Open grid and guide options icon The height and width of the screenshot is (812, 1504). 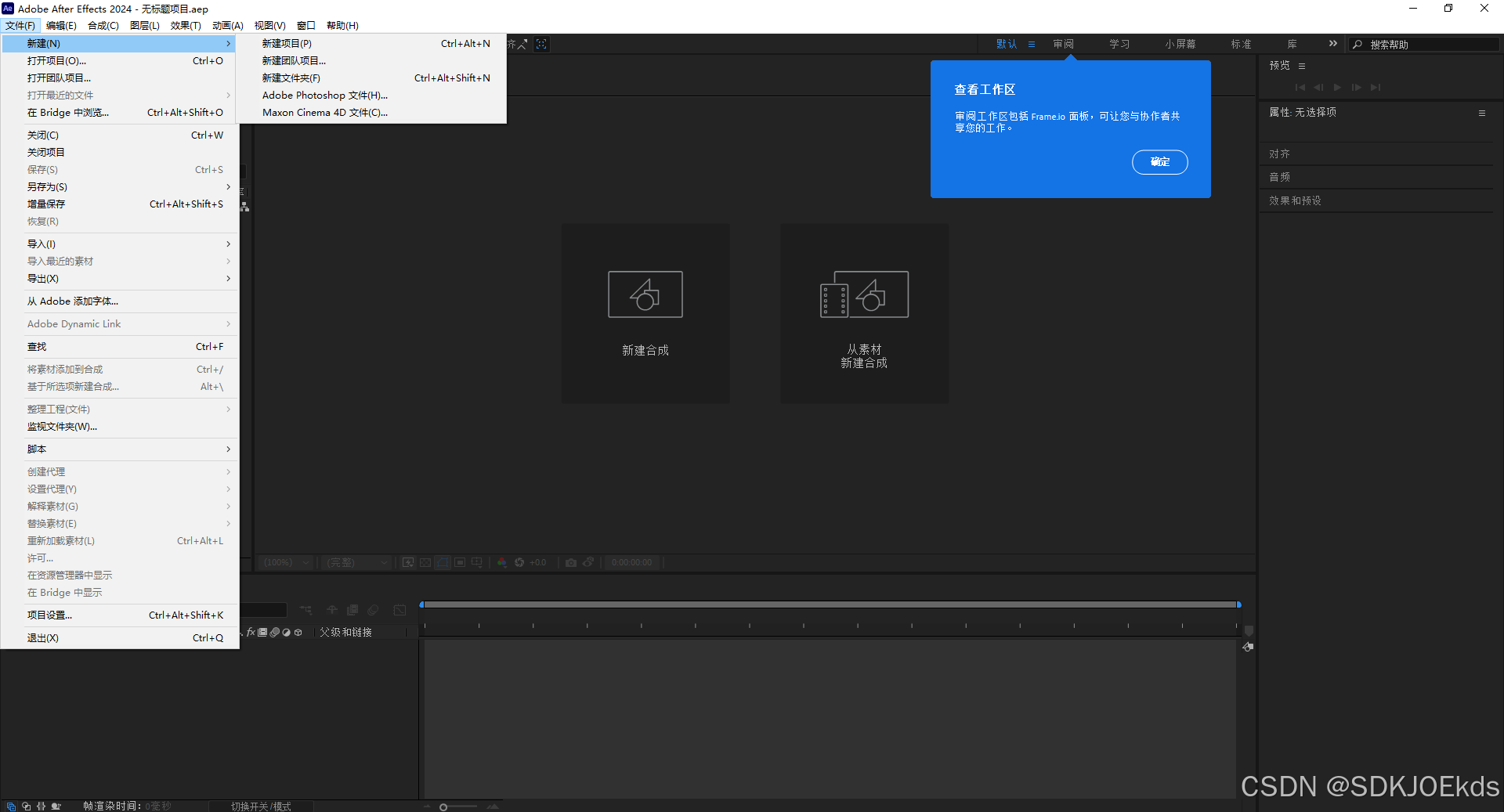point(477,562)
